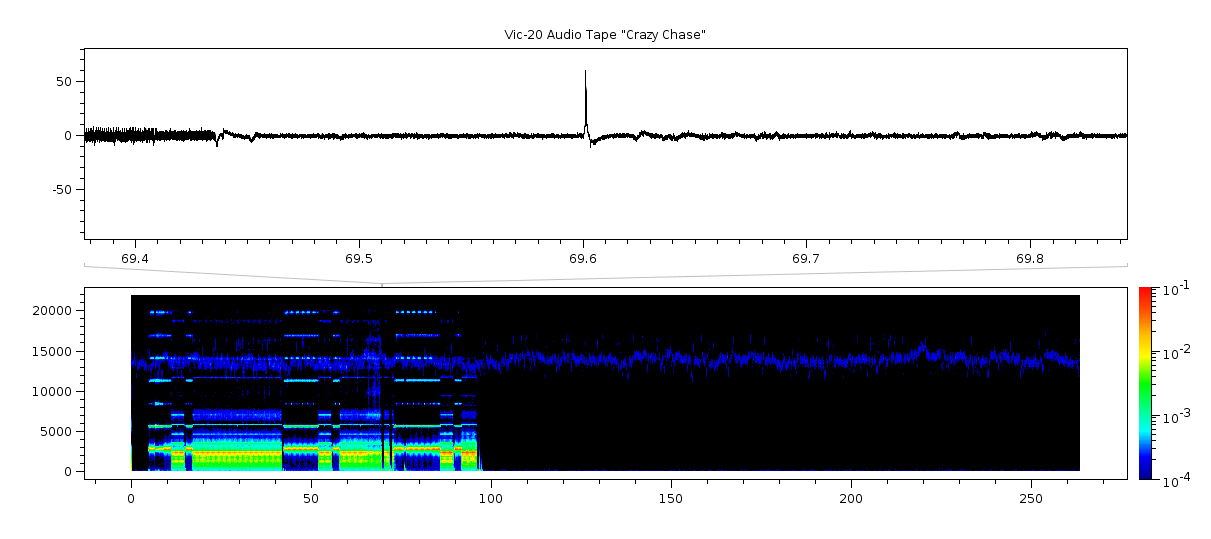1211x539 pixels.
Task: Click the 10⁻⁴ colorbar label
Action: tap(1172, 481)
